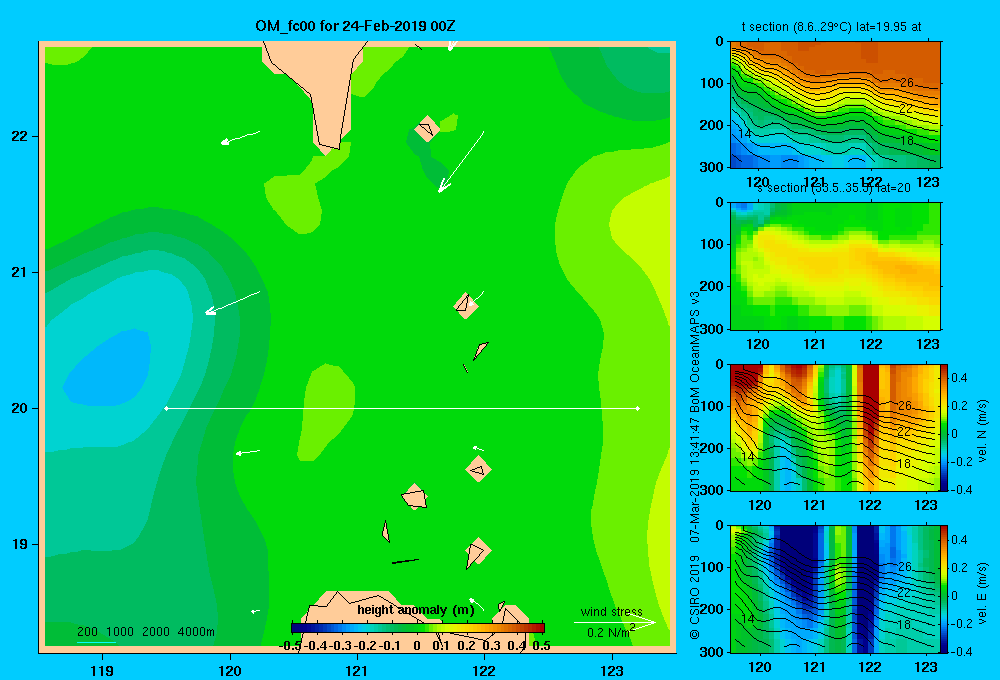Click longitude label 122 below the main map
Image resolution: width=1000 pixels, height=680 pixels.
484,670
